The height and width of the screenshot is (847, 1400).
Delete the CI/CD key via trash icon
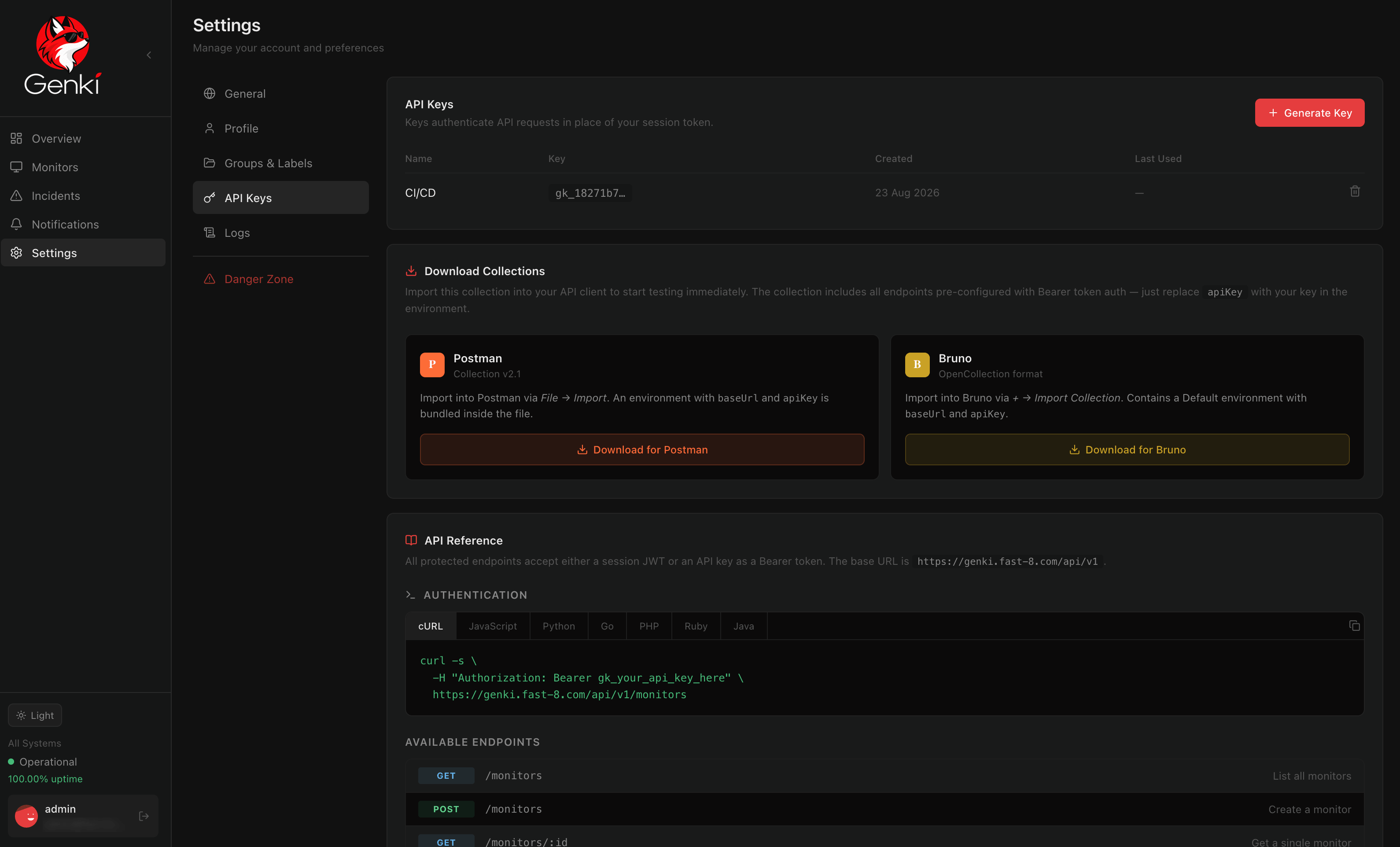coord(1355,191)
